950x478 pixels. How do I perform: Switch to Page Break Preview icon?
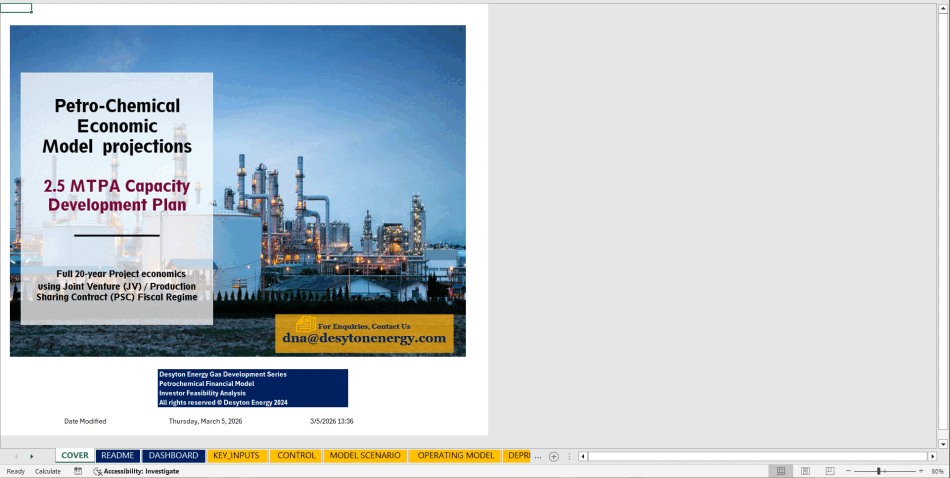pyautogui.click(x=829, y=471)
